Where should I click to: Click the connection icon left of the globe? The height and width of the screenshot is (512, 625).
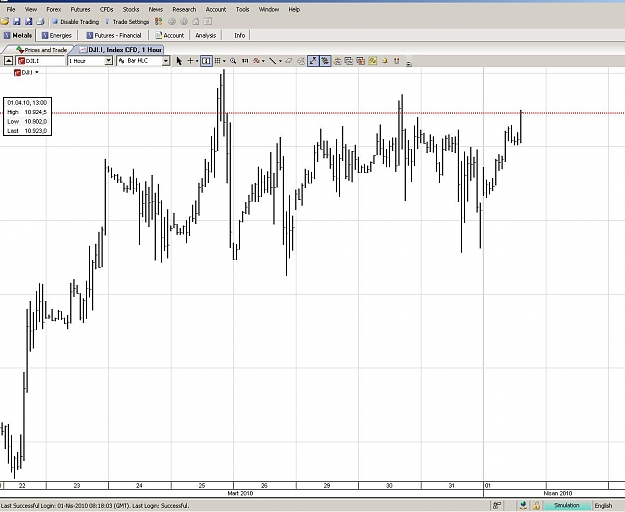click(x=497, y=505)
